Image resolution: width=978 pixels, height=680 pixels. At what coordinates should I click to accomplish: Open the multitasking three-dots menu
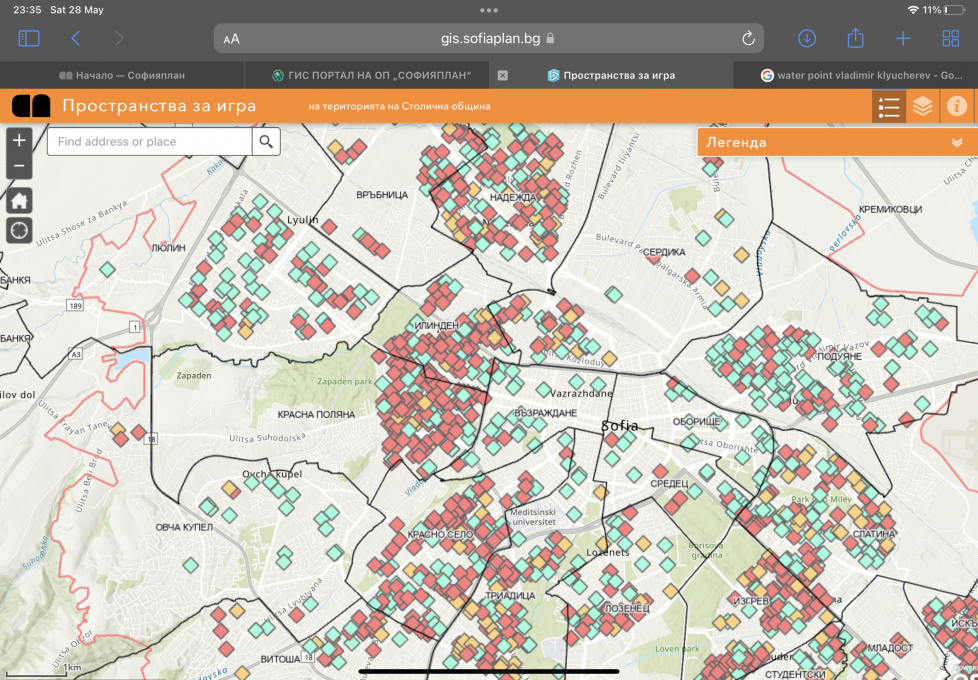click(x=489, y=10)
